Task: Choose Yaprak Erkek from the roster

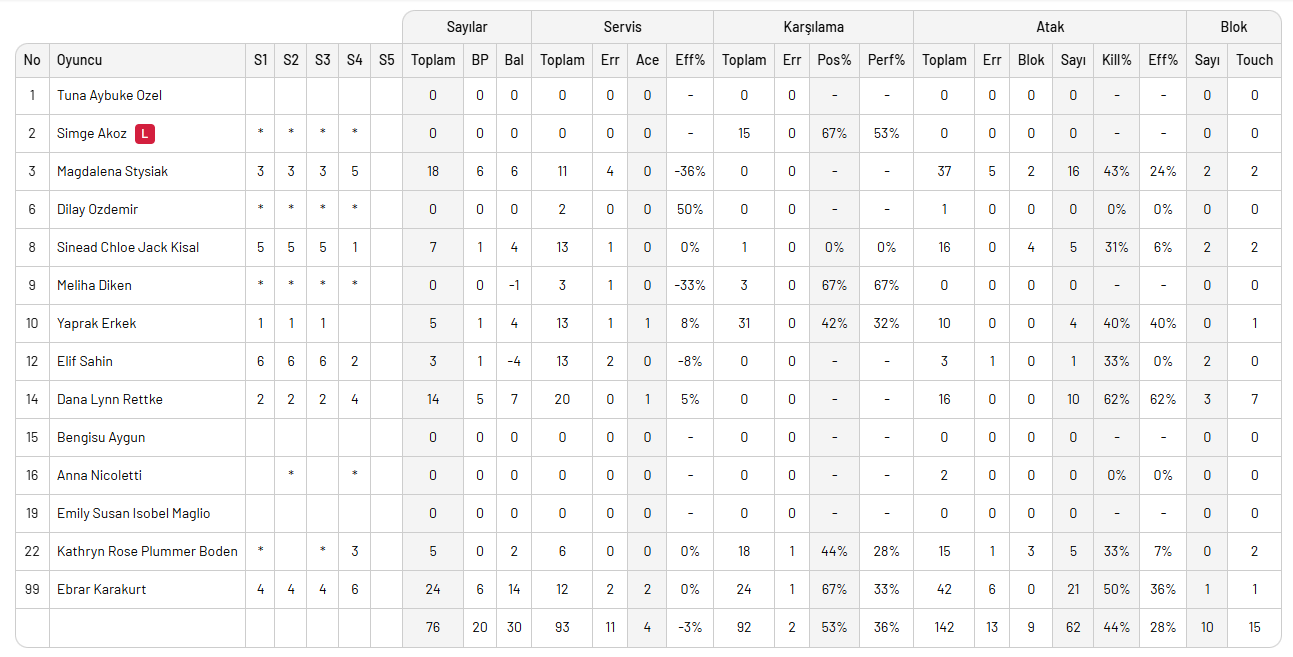Action: (96, 323)
